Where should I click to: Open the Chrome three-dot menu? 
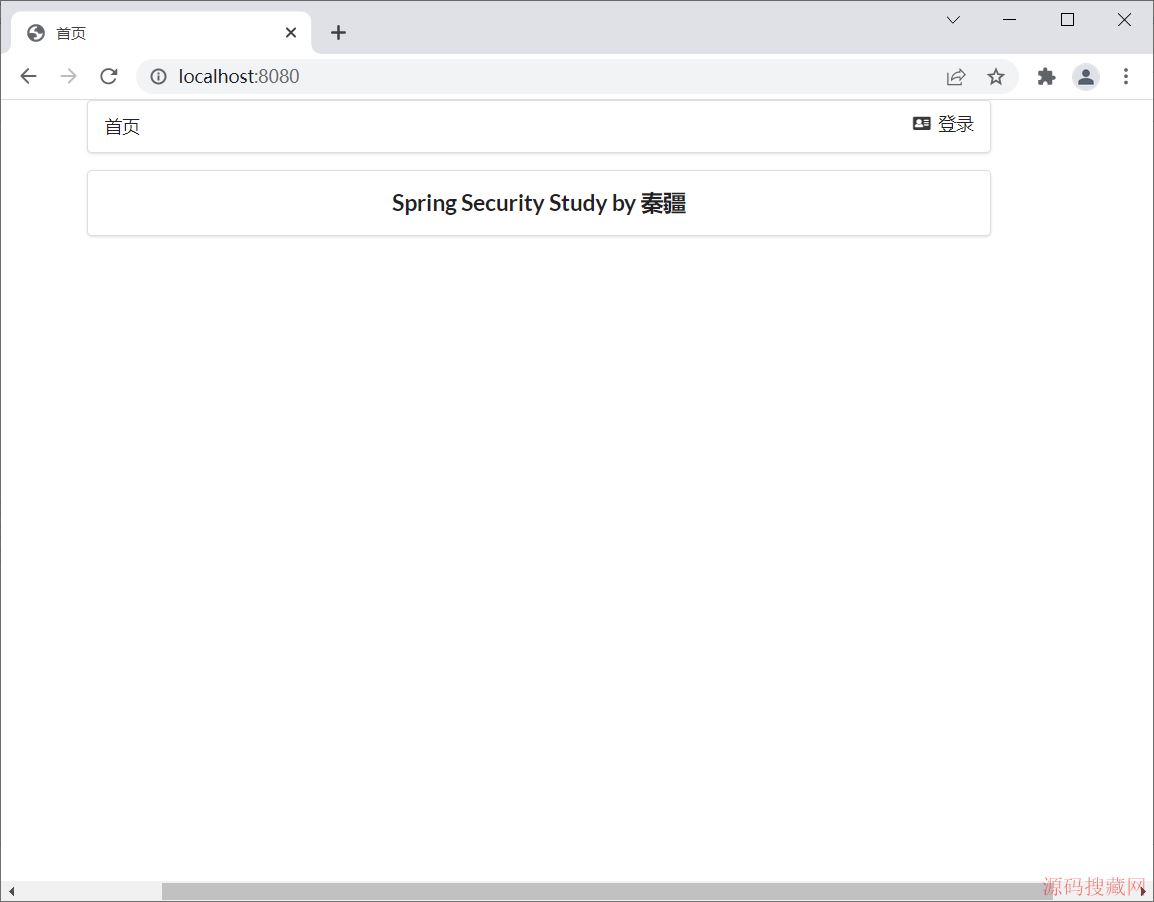[x=1126, y=77]
